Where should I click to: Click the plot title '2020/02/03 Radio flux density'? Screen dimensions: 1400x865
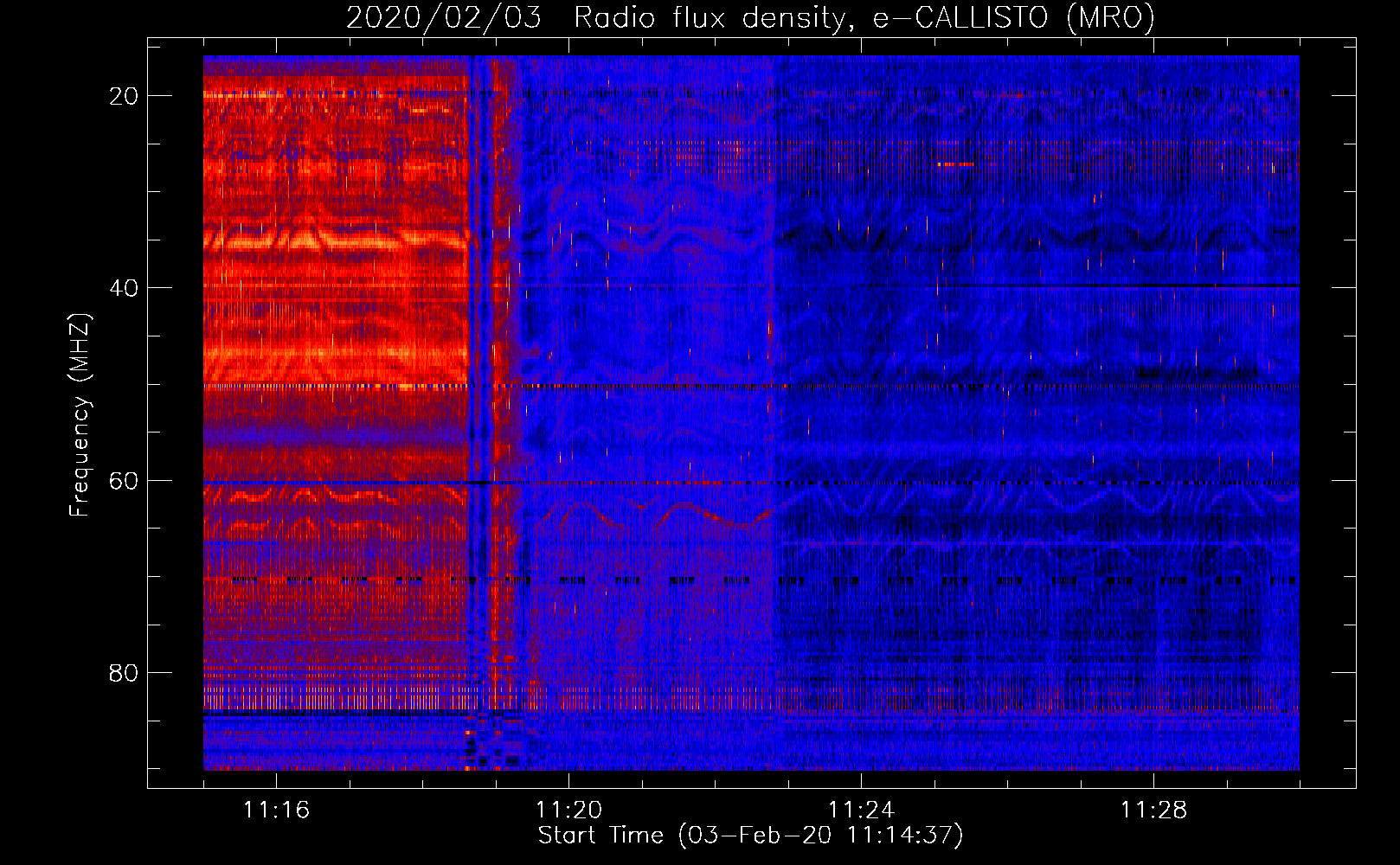coord(750,17)
